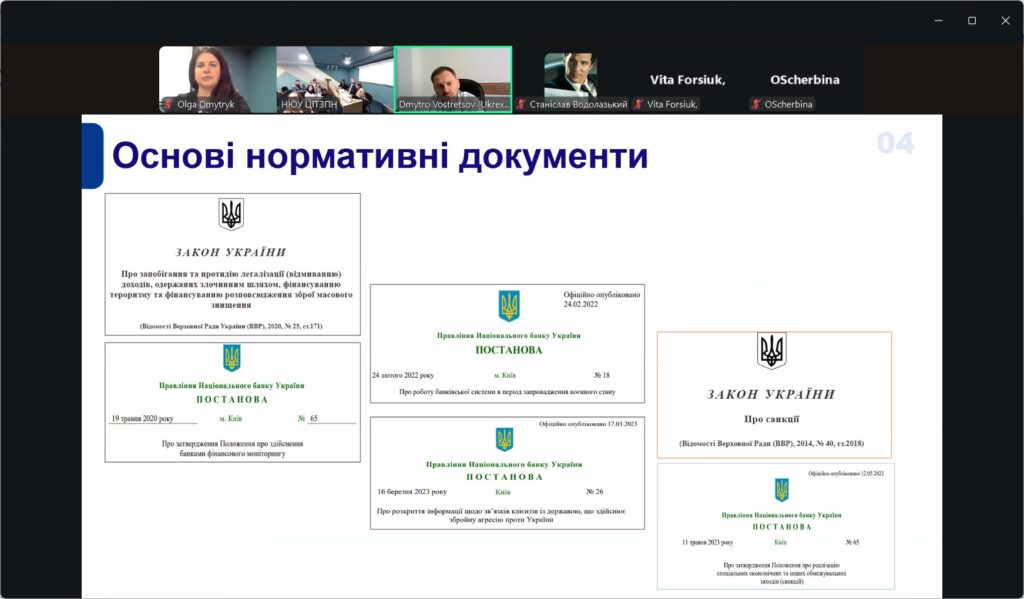Click the black trident emblem on the money-laundering law

[x=231, y=214]
